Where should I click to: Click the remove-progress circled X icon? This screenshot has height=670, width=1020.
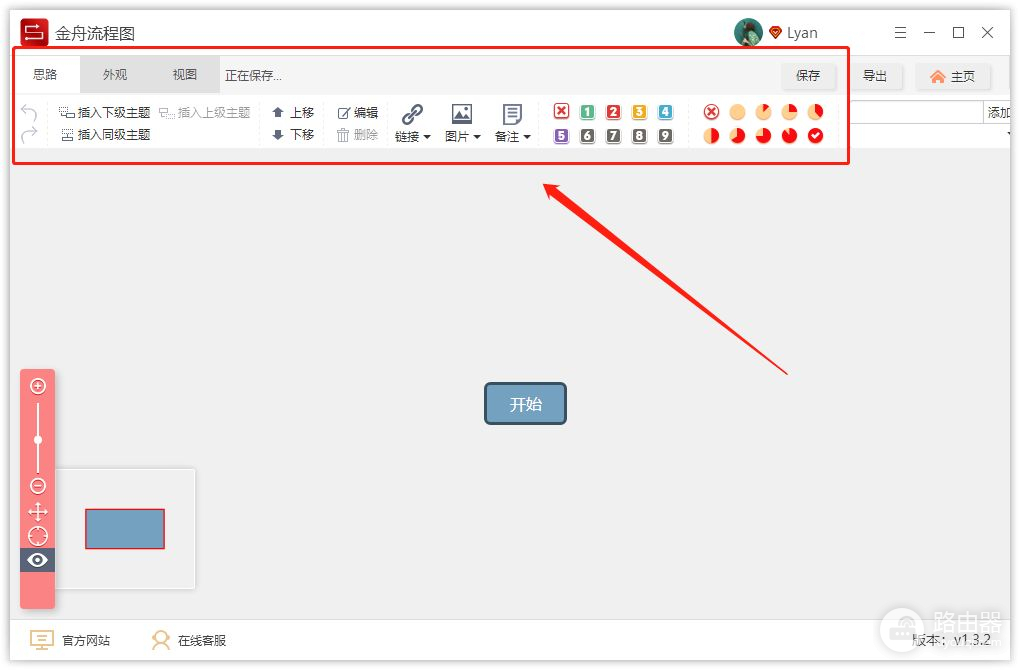click(x=712, y=112)
